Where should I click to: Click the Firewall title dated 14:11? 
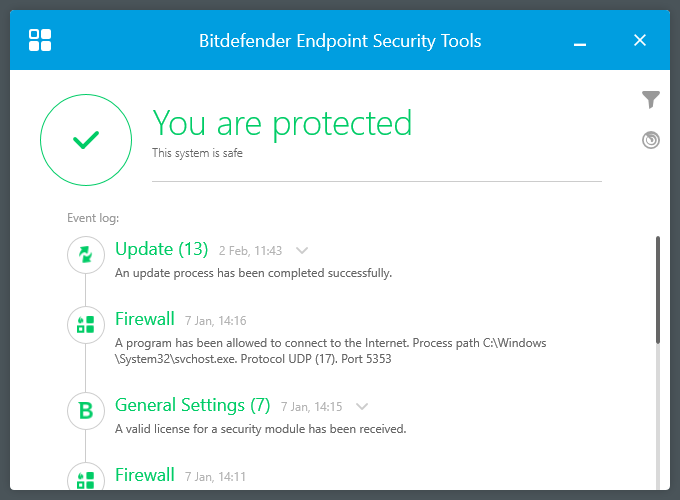click(145, 474)
